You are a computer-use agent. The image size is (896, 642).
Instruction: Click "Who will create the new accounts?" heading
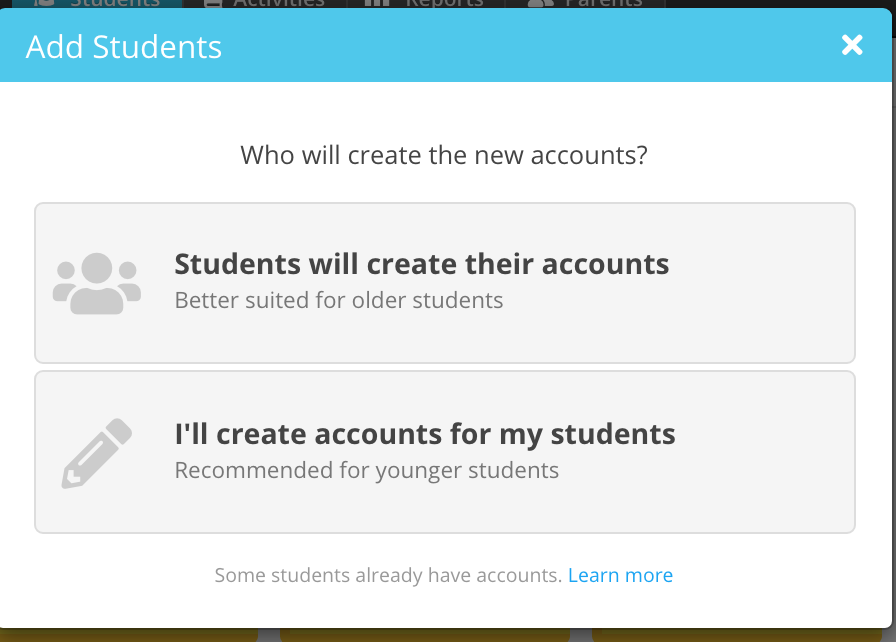click(x=444, y=155)
